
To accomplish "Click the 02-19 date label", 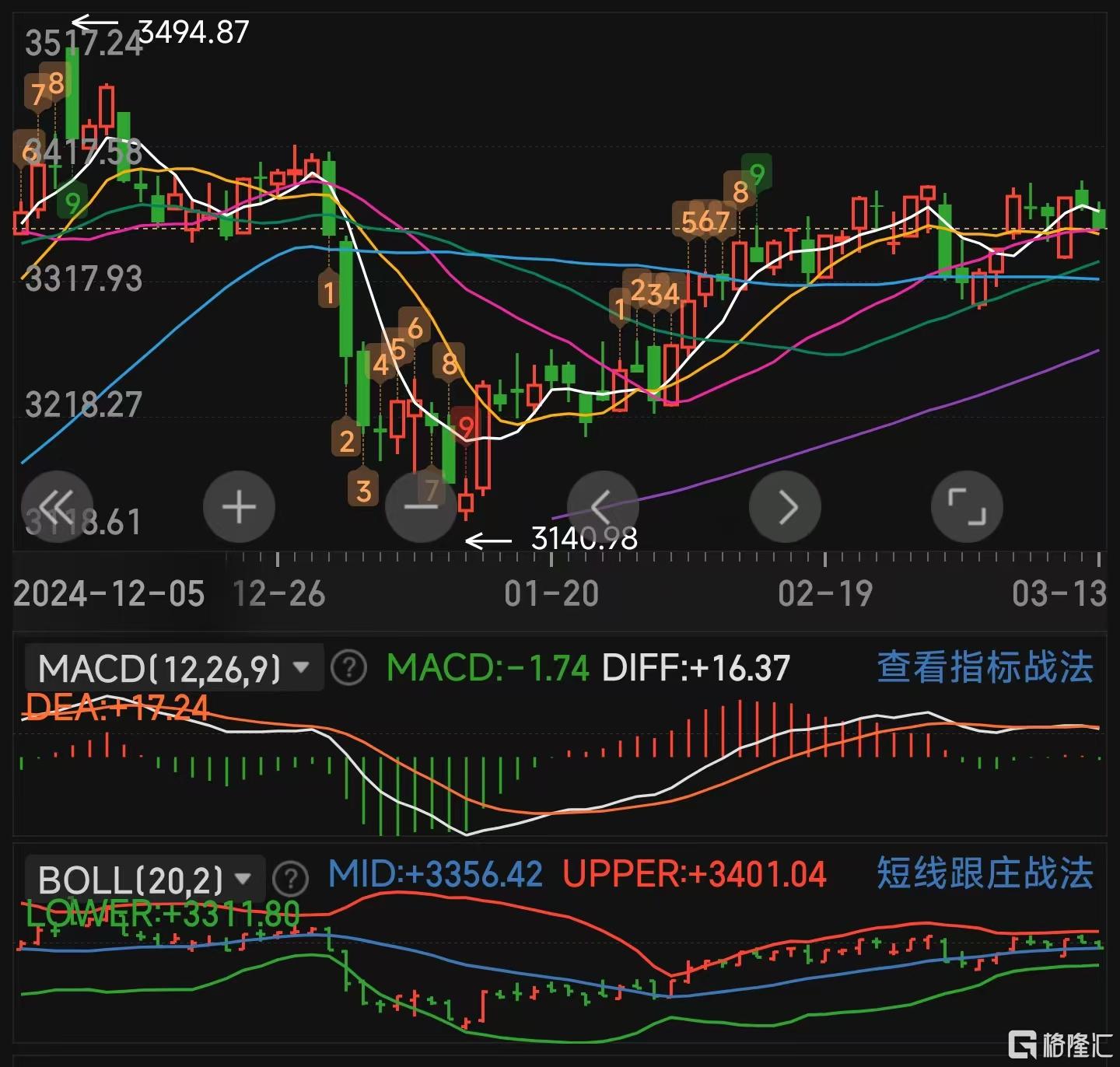I will coord(825,594).
